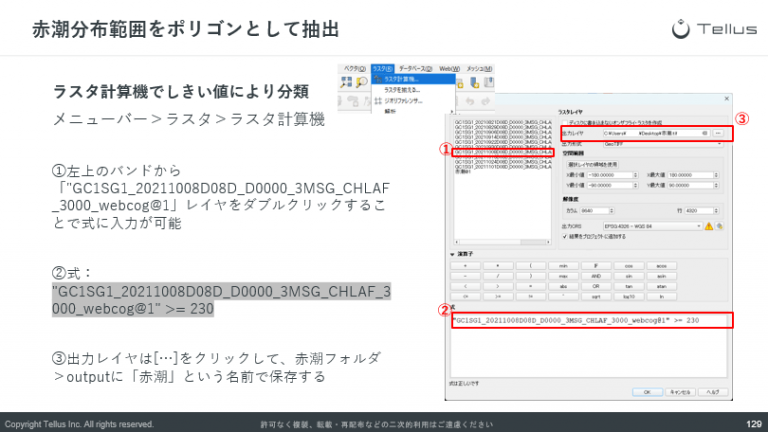Open the メッシュ menu
Image resolution: width=768 pixels, height=432 pixels.
pos(479,69)
